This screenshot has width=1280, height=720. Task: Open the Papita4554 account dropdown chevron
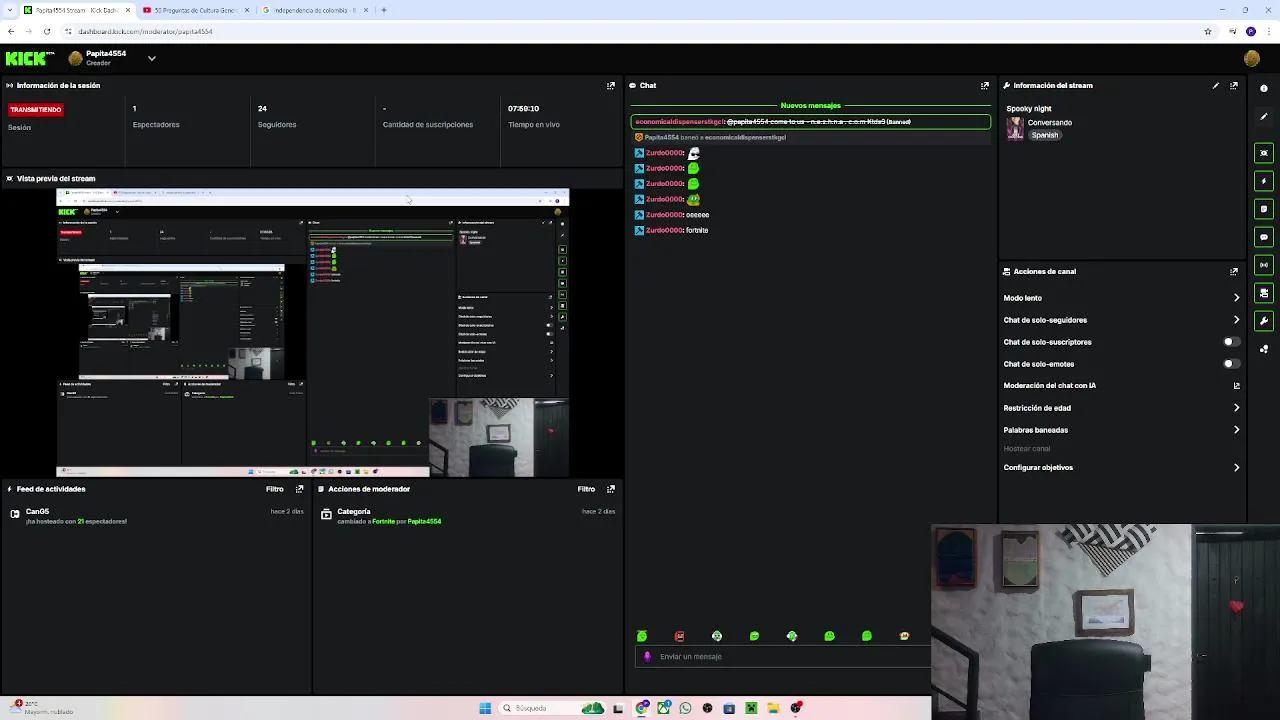point(152,58)
